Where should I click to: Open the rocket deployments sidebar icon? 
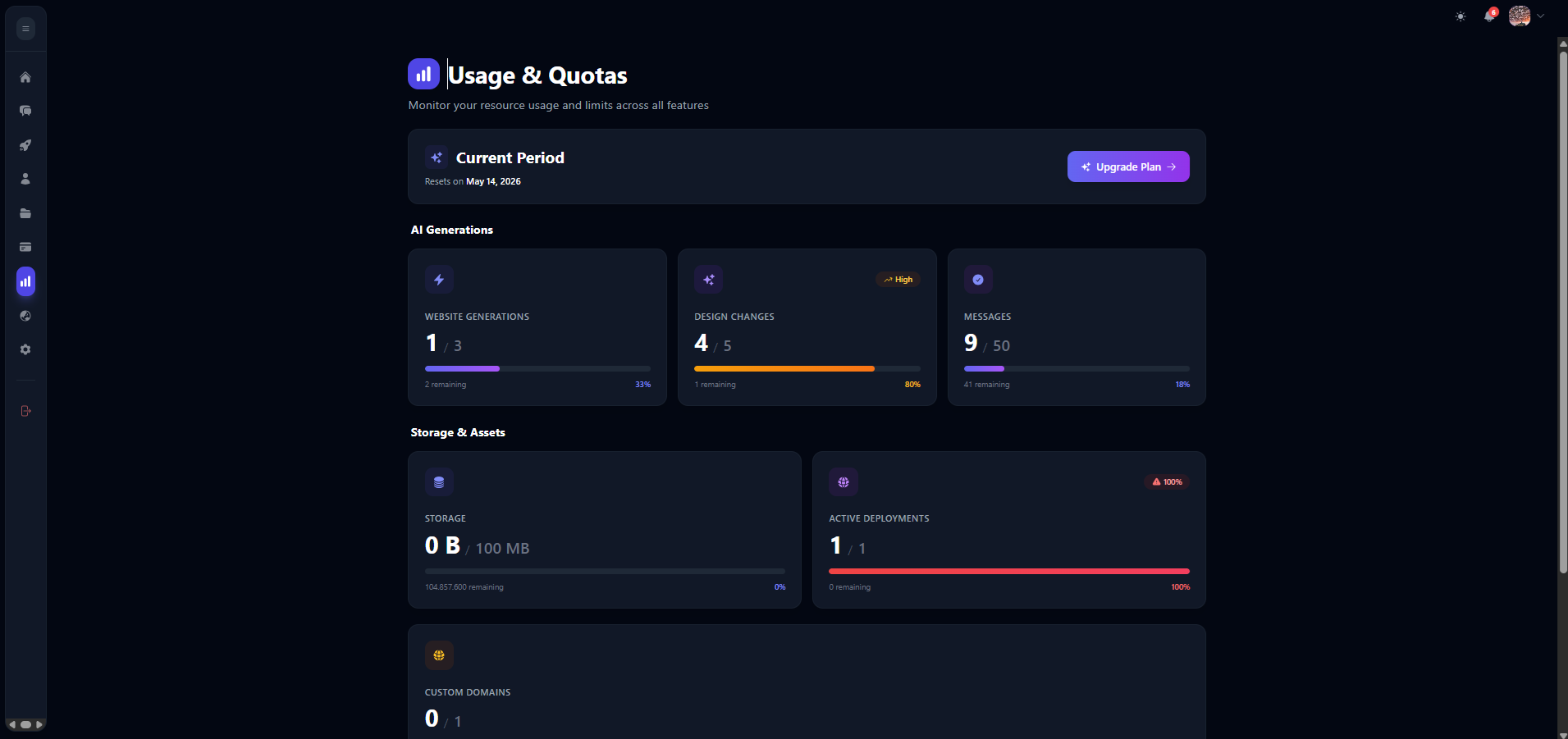click(25, 145)
